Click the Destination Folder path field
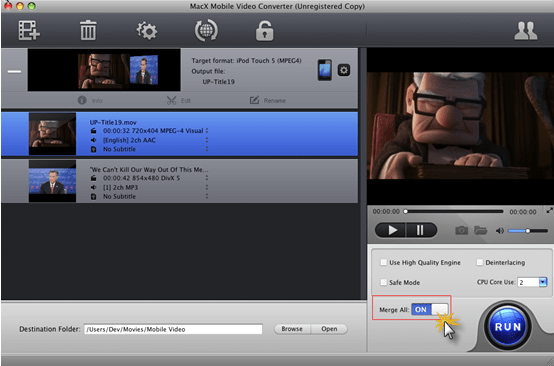This screenshot has height=366, width=554. [173, 329]
